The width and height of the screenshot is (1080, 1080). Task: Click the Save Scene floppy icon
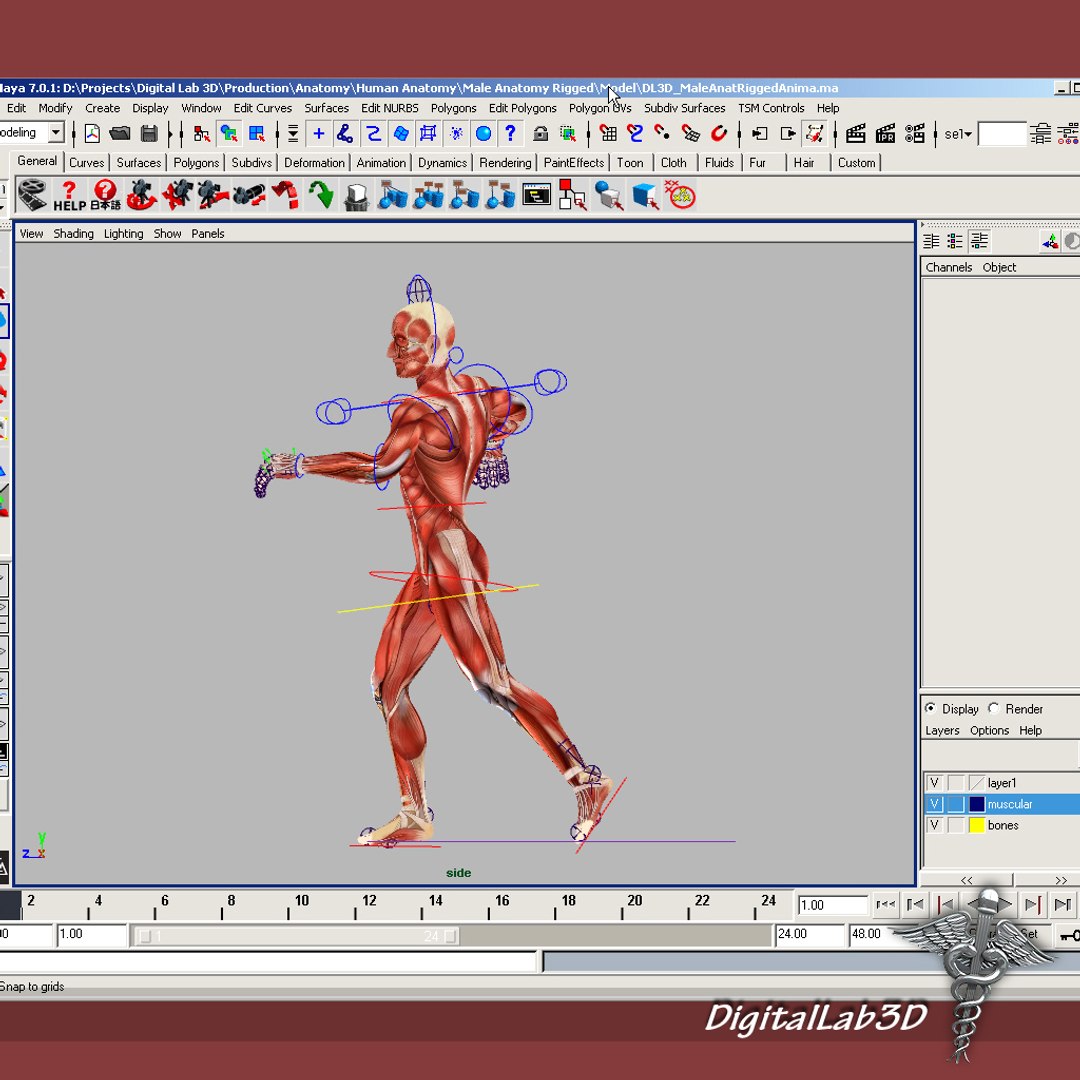149,134
